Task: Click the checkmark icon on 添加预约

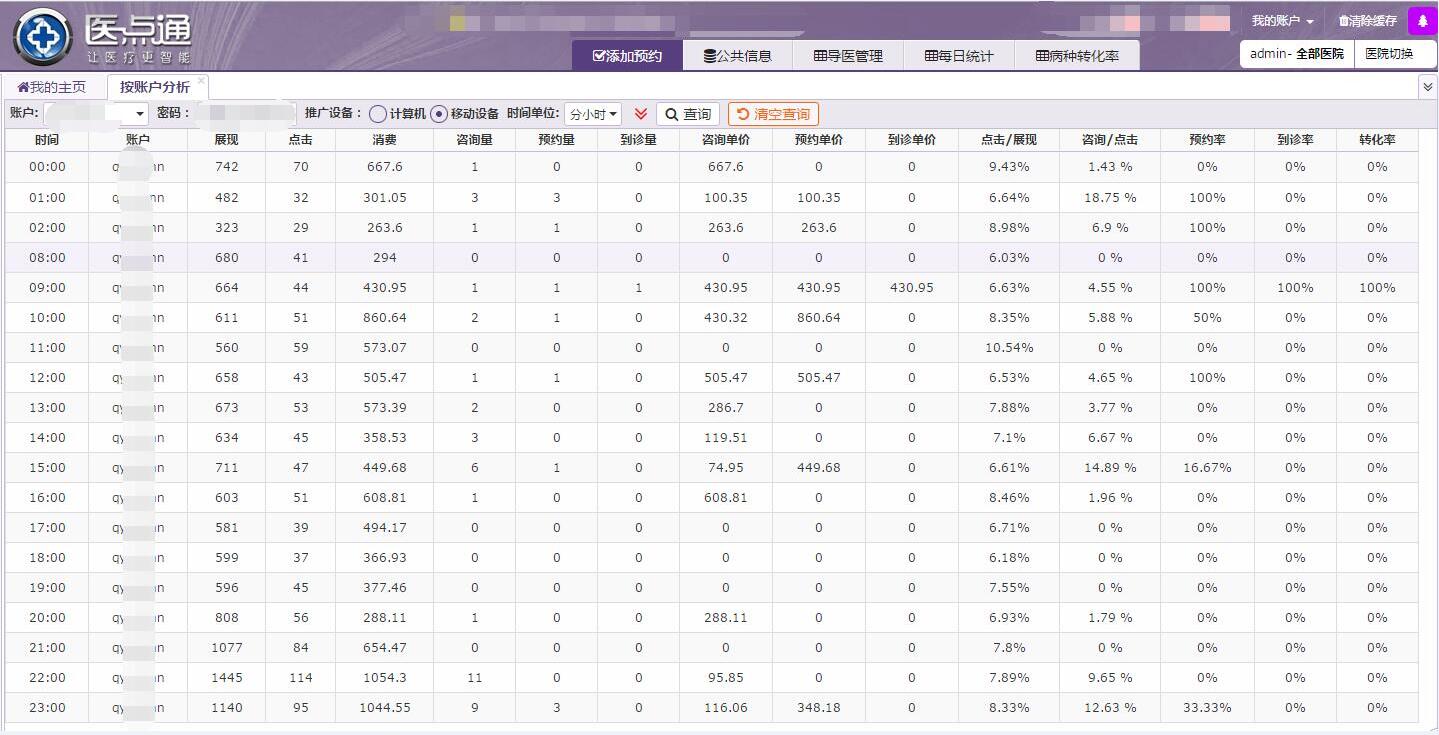Action: 598,56
